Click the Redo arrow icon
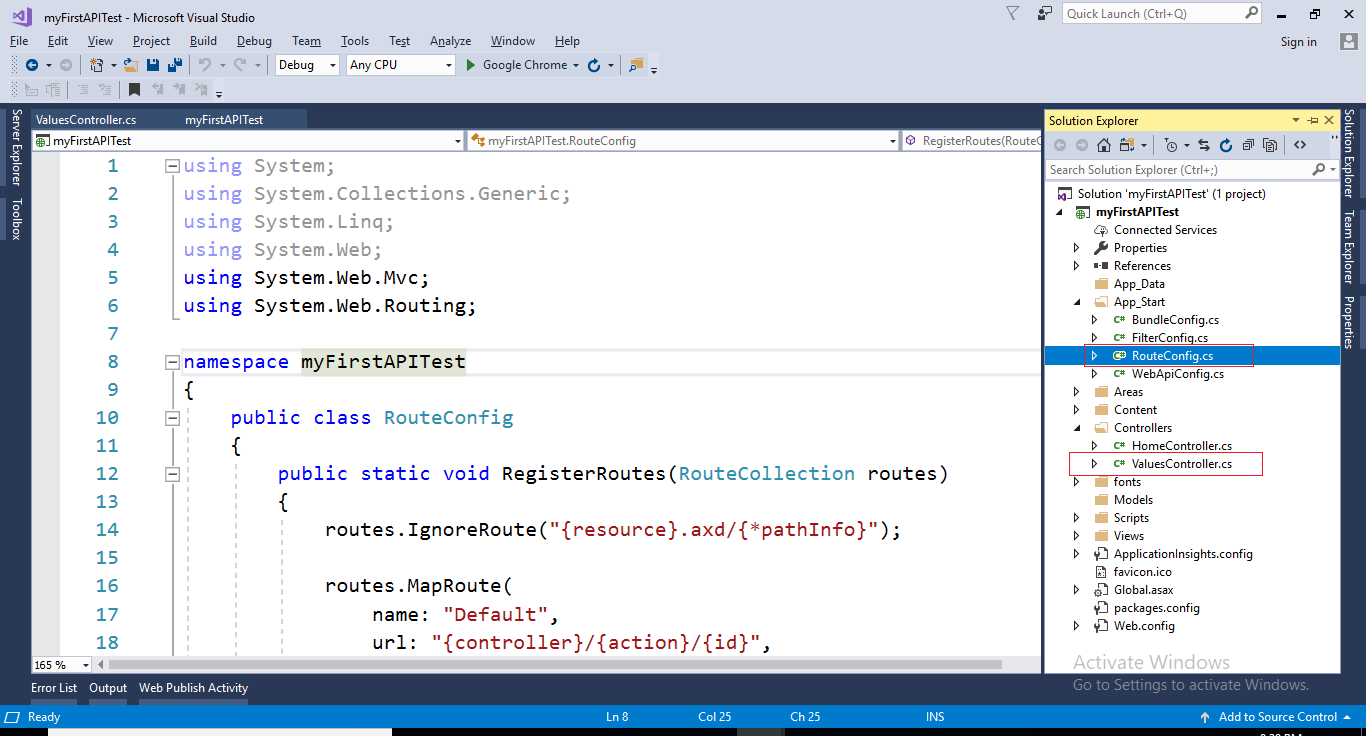The image size is (1366, 736). pos(240,65)
